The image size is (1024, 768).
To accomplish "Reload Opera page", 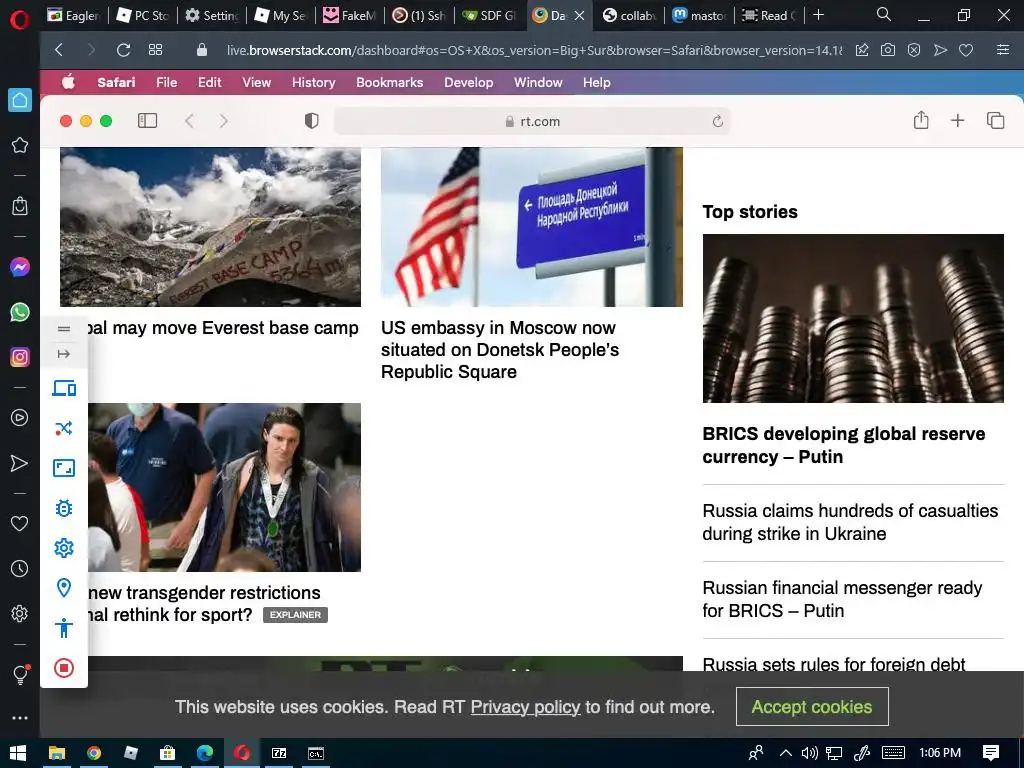I will pyautogui.click(x=123, y=50).
